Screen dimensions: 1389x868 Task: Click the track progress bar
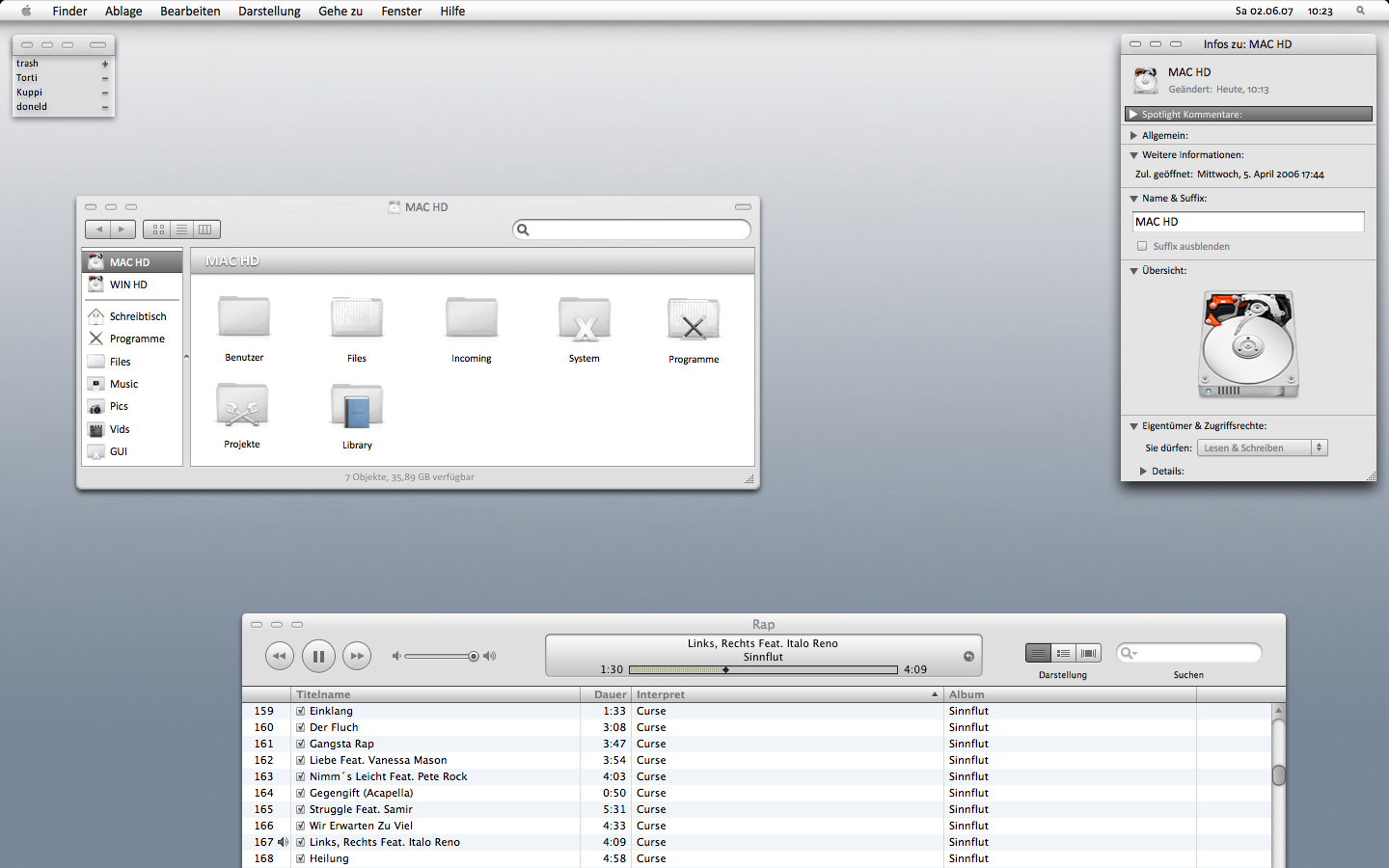click(763, 669)
